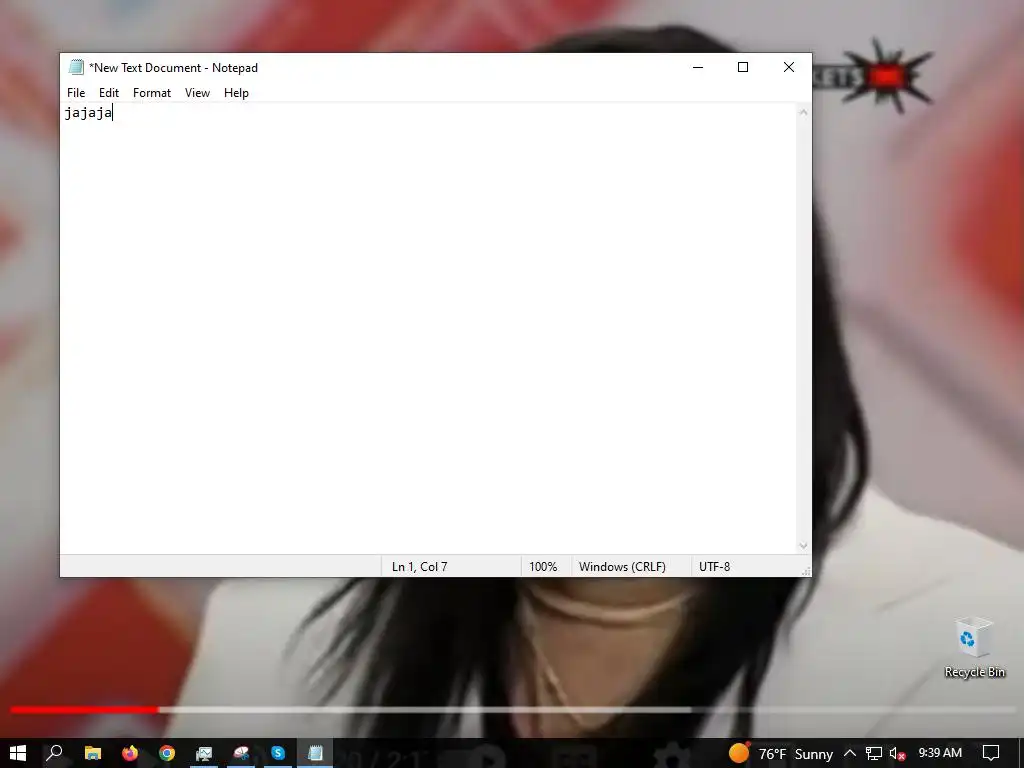1024x768 pixels.
Task: Open the taskbar icon between the monitor icon and Skype
Action: pos(241,753)
